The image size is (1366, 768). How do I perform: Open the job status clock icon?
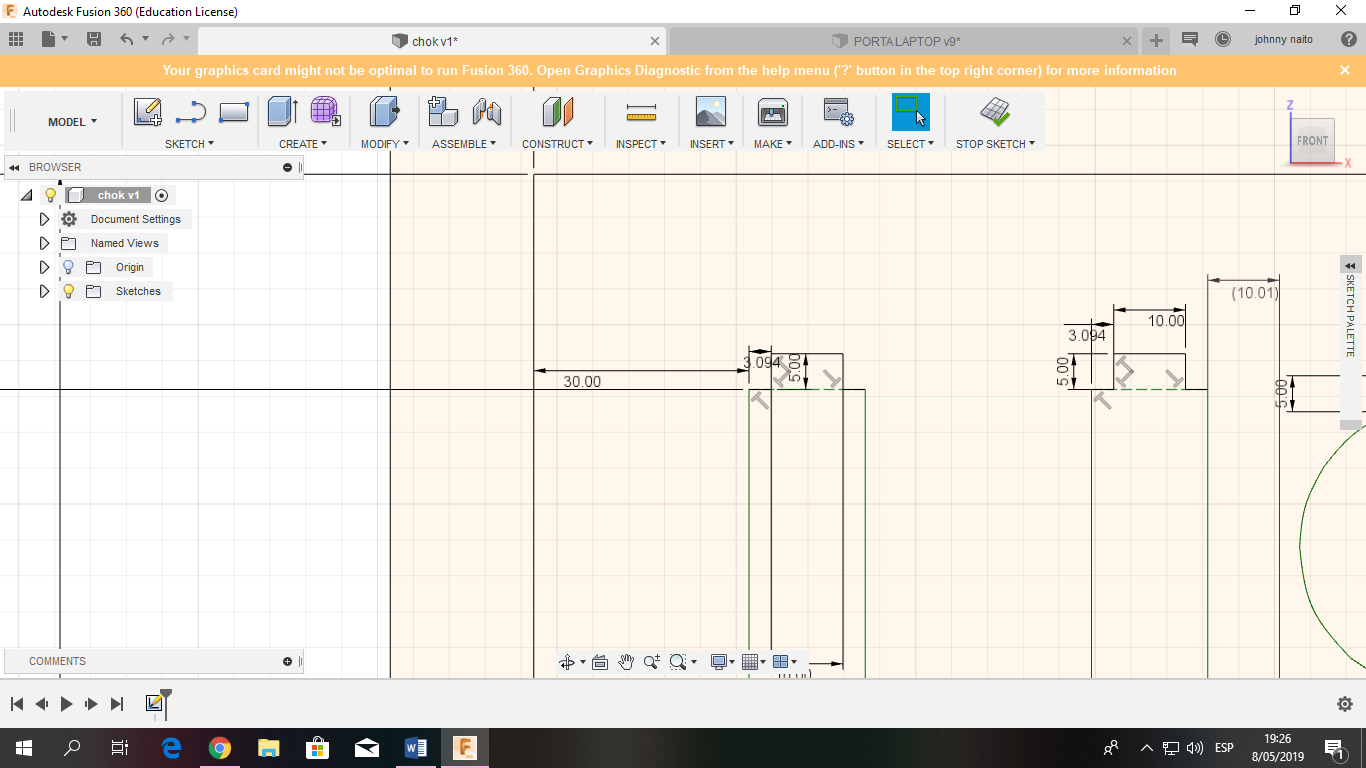pyautogui.click(x=1223, y=39)
